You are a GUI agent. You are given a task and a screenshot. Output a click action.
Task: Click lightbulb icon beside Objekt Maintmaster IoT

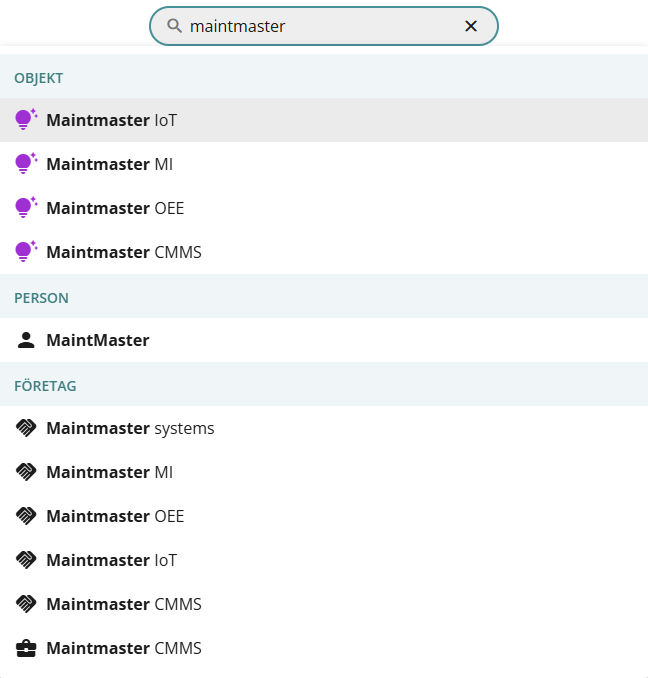(x=26, y=120)
